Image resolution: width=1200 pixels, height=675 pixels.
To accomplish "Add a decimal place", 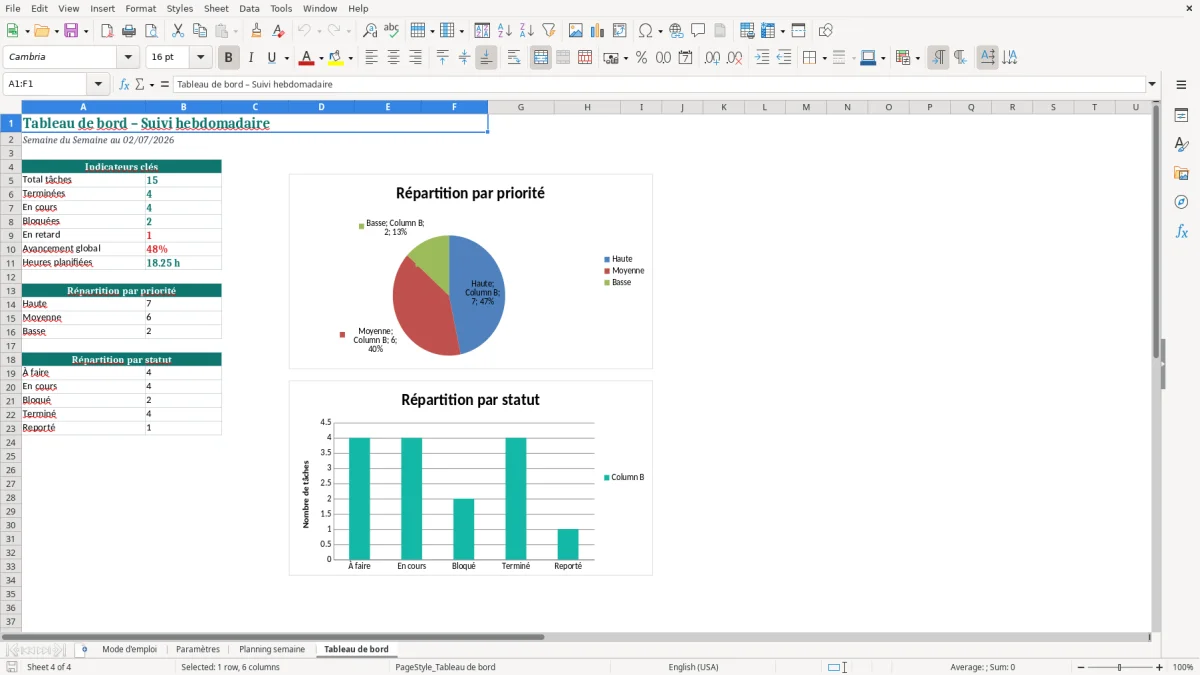I will pos(713,58).
